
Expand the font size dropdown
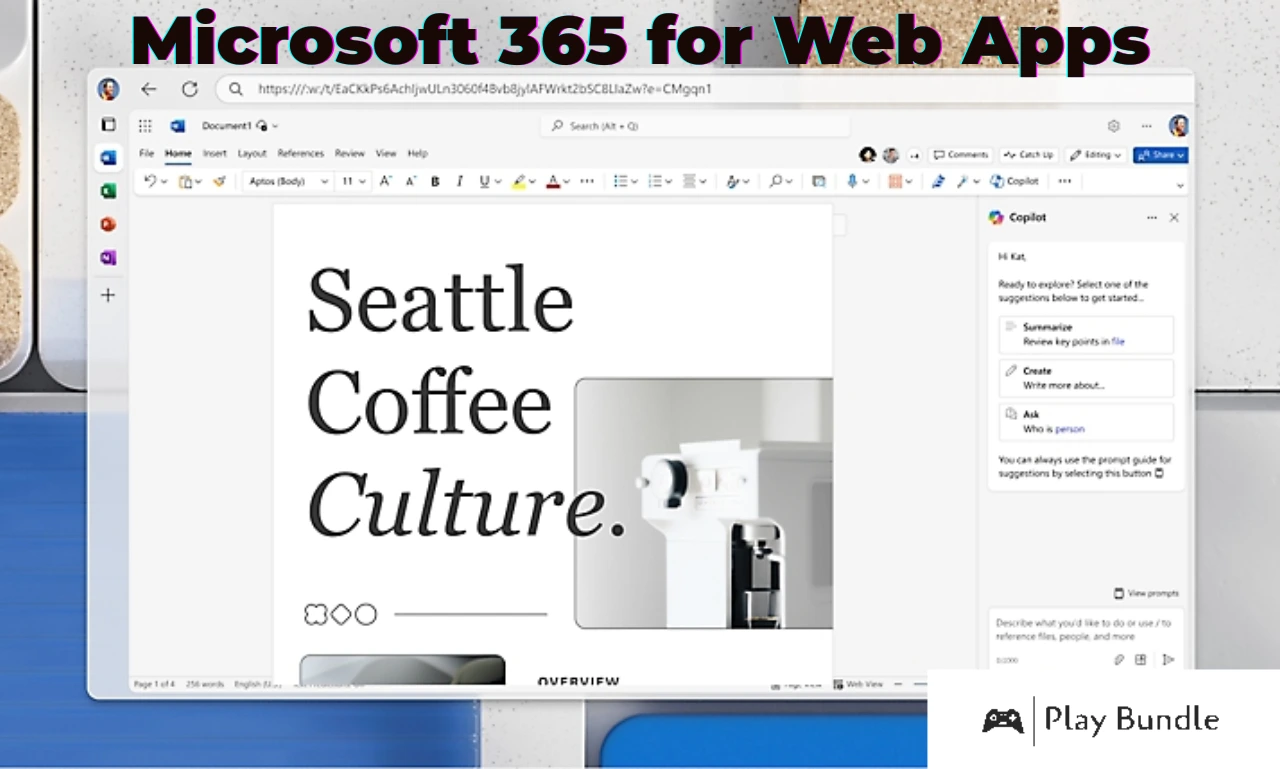[354, 182]
